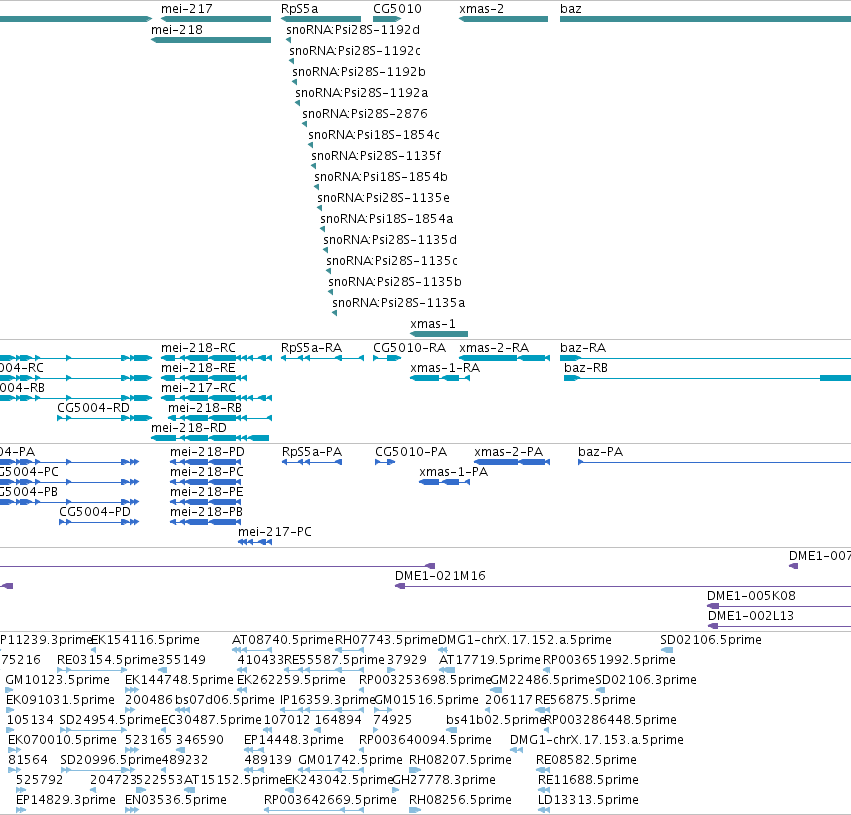Select snoRNA:Psi28S-1135f label
Image resolution: width=851 pixels, height=815 pixels.
376,156
